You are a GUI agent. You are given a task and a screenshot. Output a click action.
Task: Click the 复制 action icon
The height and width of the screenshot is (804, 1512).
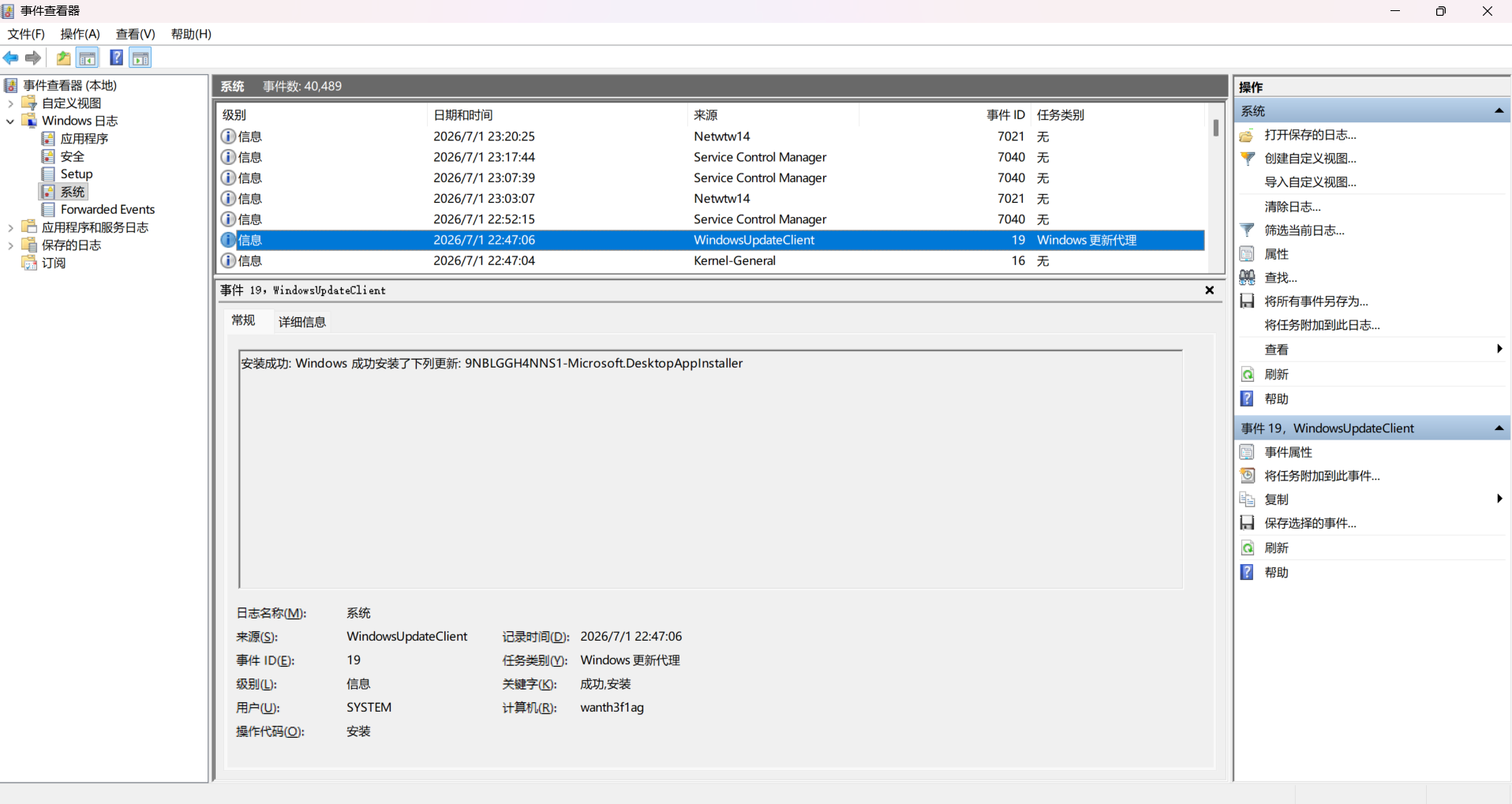(x=1247, y=499)
